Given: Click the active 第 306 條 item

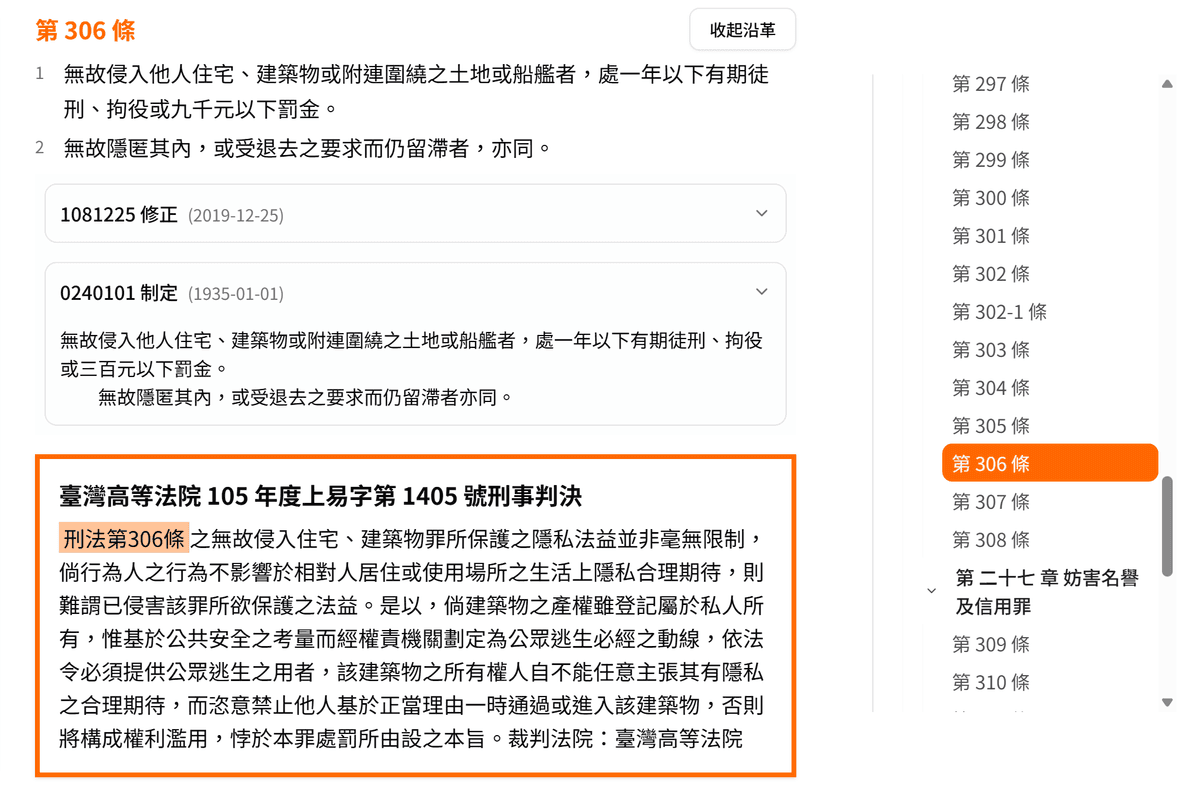Looking at the screenshot, I should [1048, 464].
